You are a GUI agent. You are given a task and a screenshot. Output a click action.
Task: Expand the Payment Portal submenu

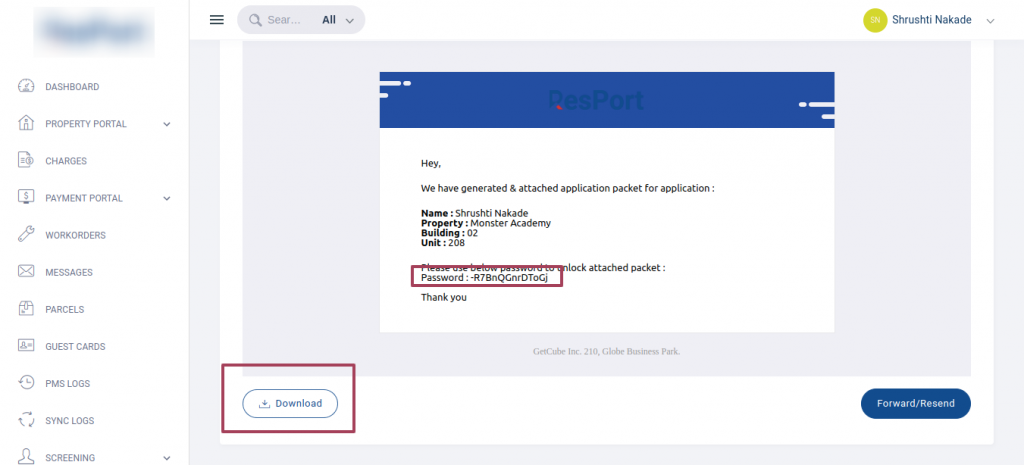click(x=167, y=198)
